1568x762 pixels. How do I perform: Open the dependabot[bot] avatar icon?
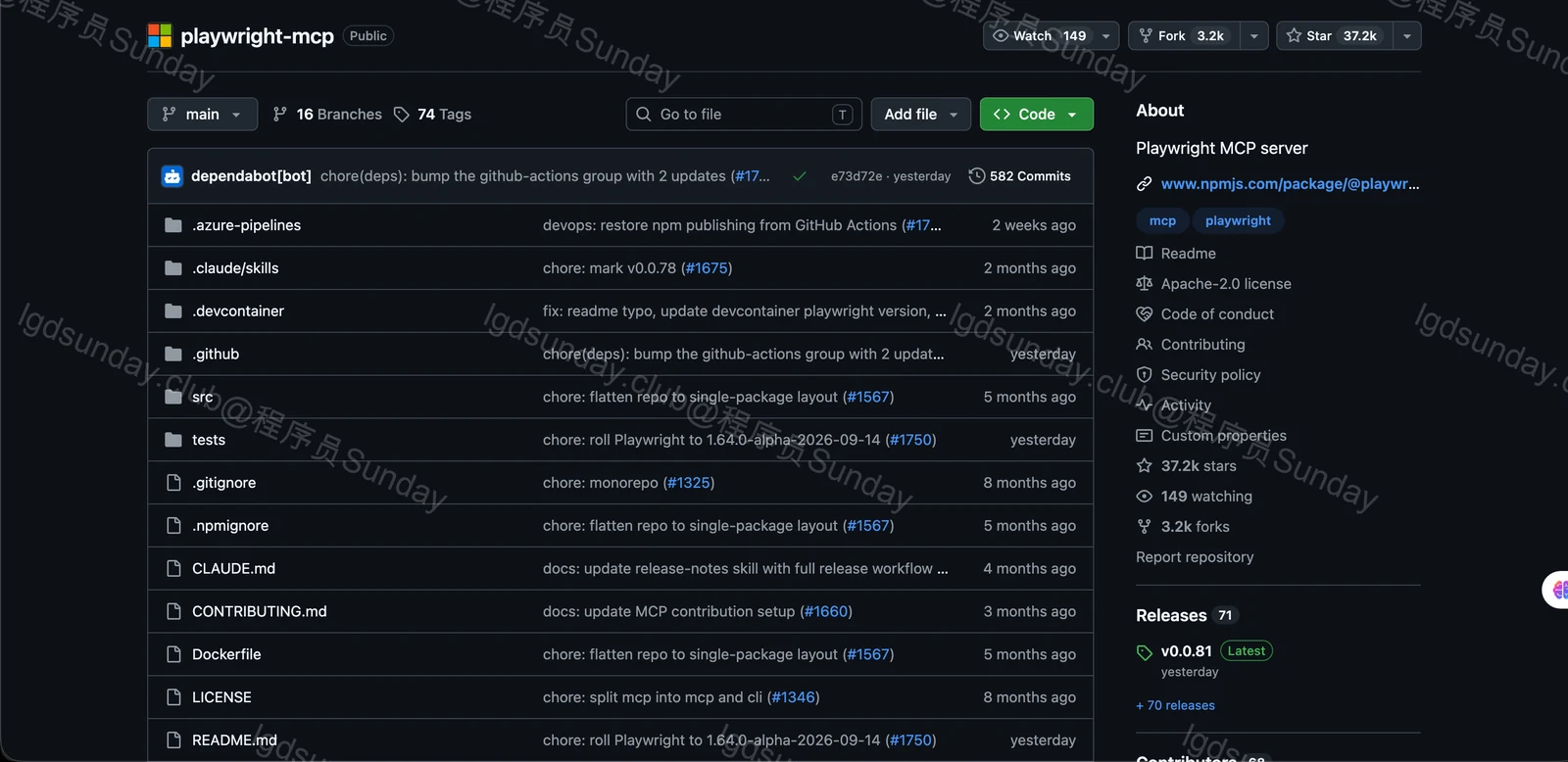click(x=172, y=176)
